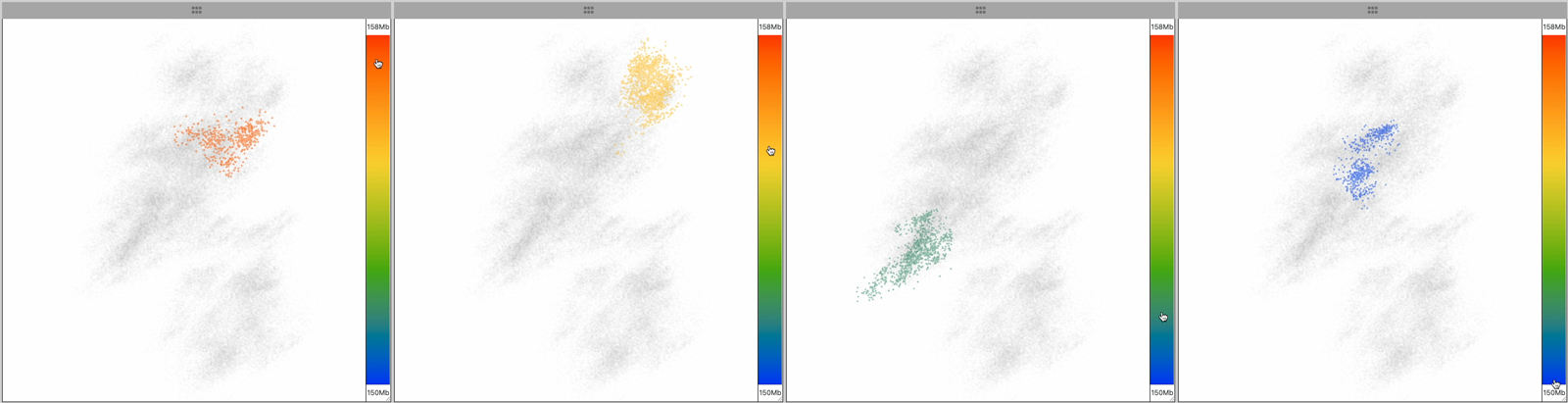Screen dimensions: 1568x403
Task: Click the color scale bar beside the yellow cluster
Action: (x=769, y=210)
